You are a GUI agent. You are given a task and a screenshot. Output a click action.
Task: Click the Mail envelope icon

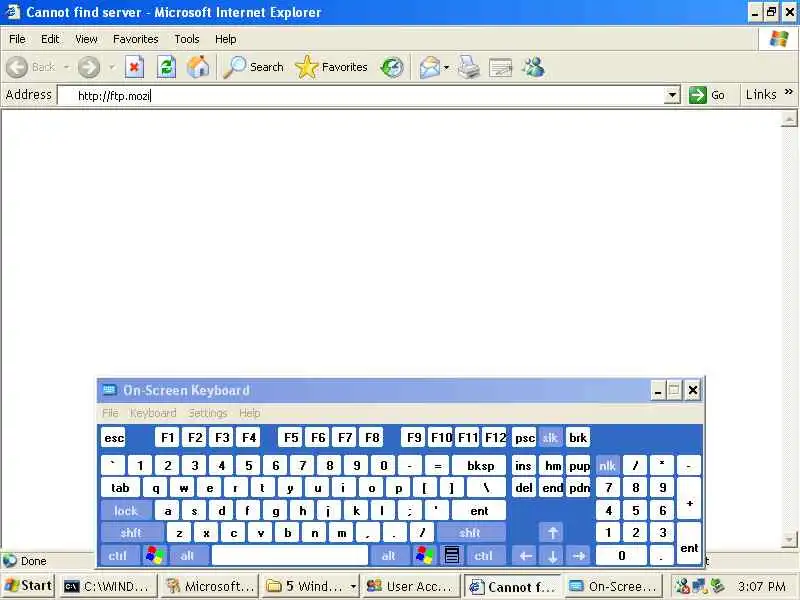[430, 67]
